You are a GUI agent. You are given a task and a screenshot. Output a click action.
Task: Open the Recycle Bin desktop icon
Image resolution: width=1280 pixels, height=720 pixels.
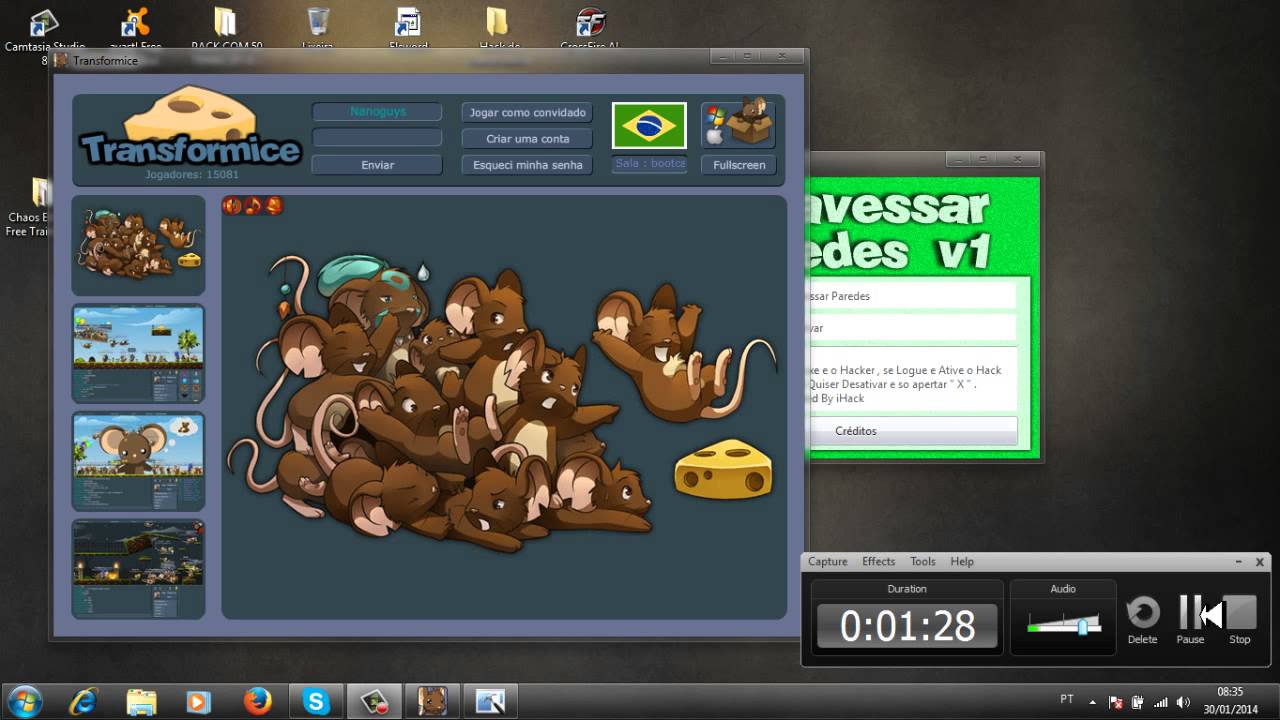point(318,30)
